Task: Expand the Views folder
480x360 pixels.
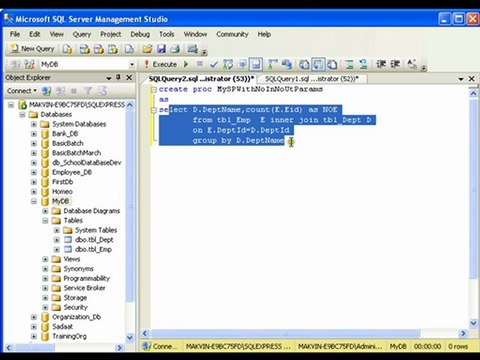Action: coord(45,259)
